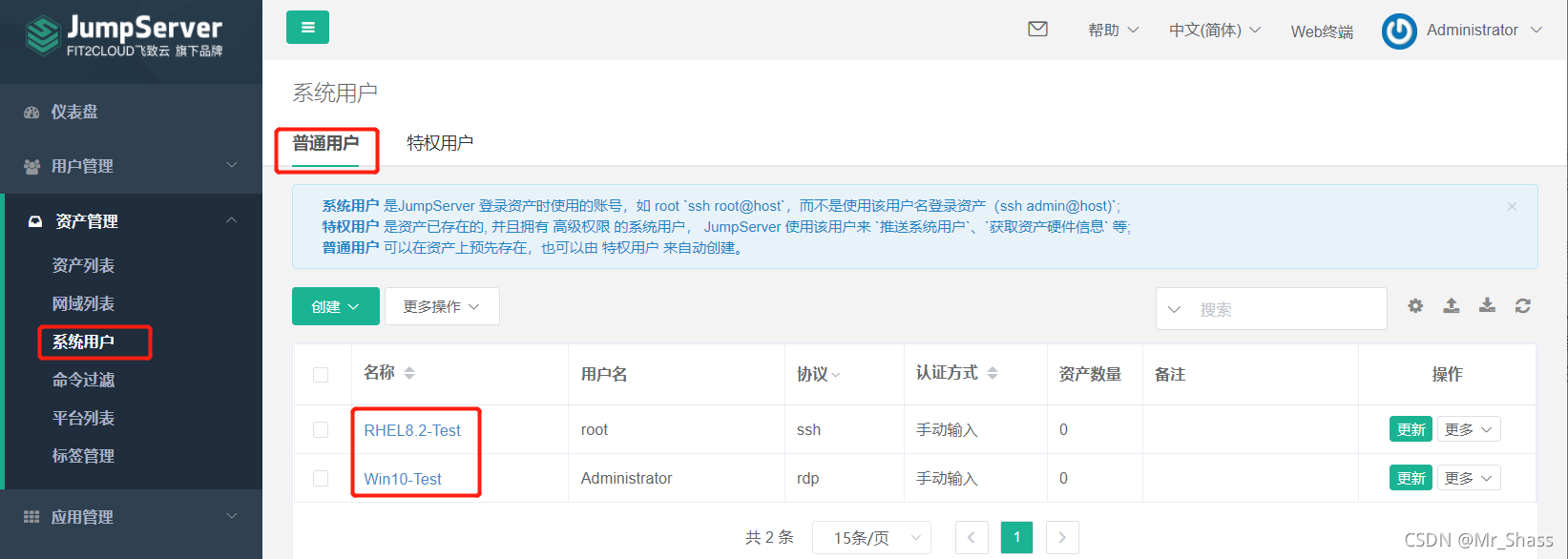Viewport: 1568px width, 559px height.
Task: Expand the search filter chevron
Action: click(x=1175, y=309)
